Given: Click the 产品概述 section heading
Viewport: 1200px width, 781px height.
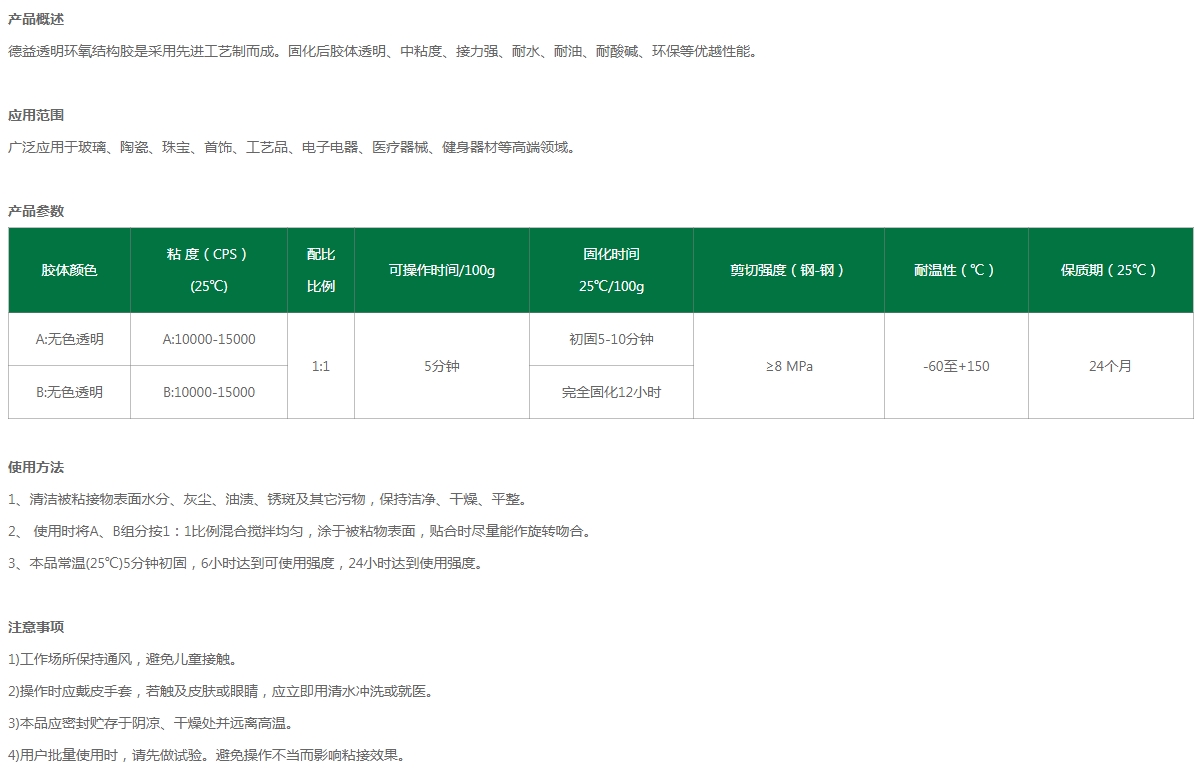Looking at the screenshot, I should 36,19.
